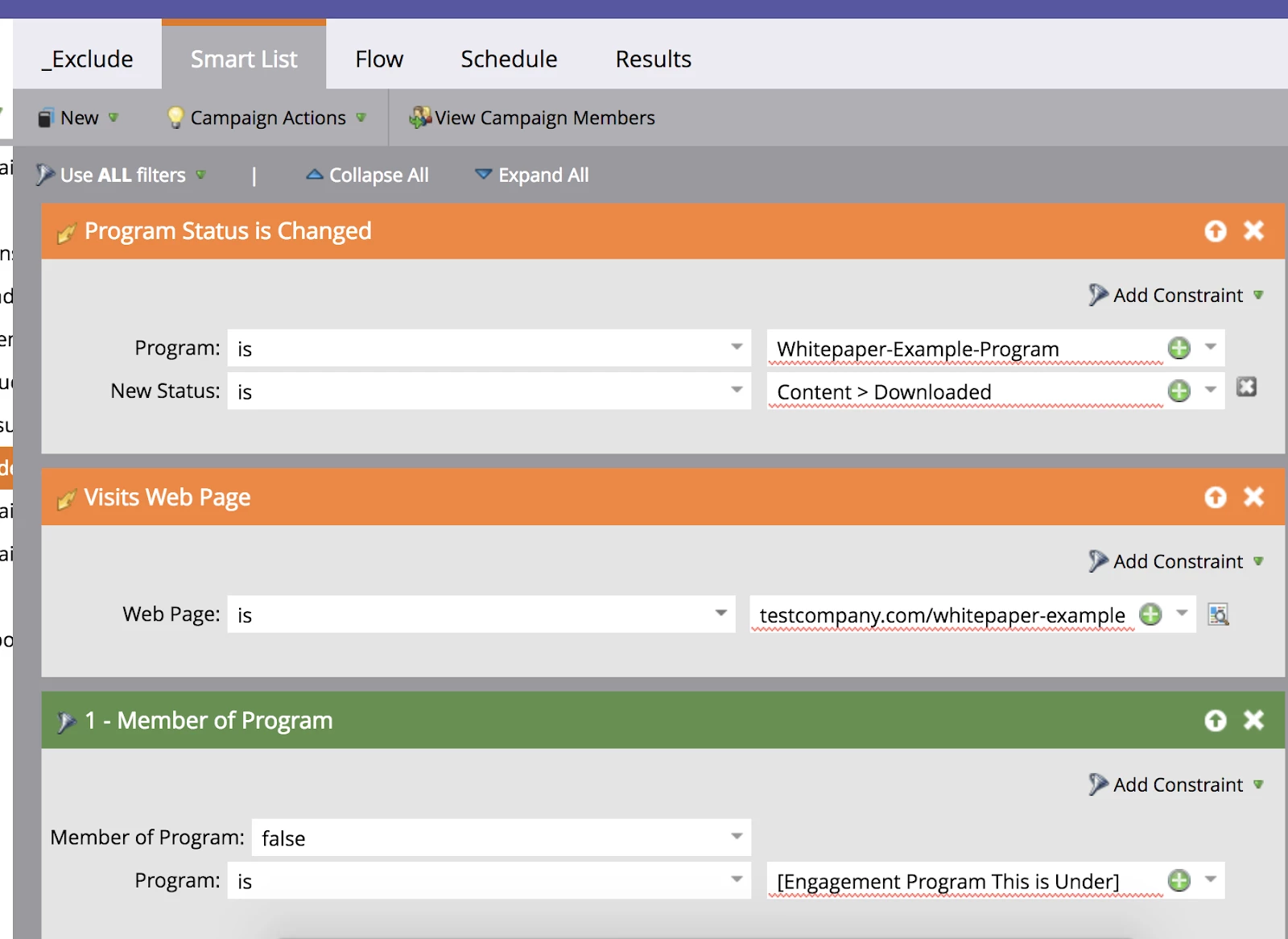Open web page lookup icon beside testcompany URL

1219,614
